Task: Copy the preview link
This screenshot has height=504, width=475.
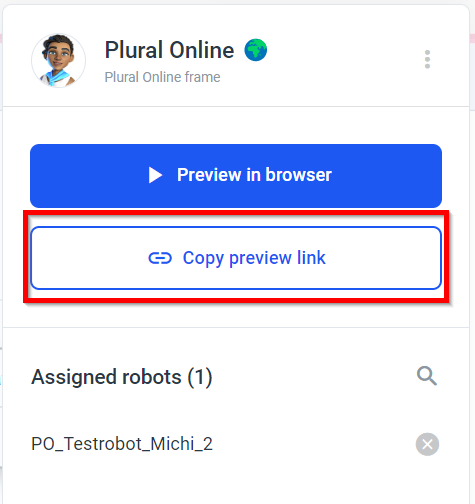Action: (236, 258)
